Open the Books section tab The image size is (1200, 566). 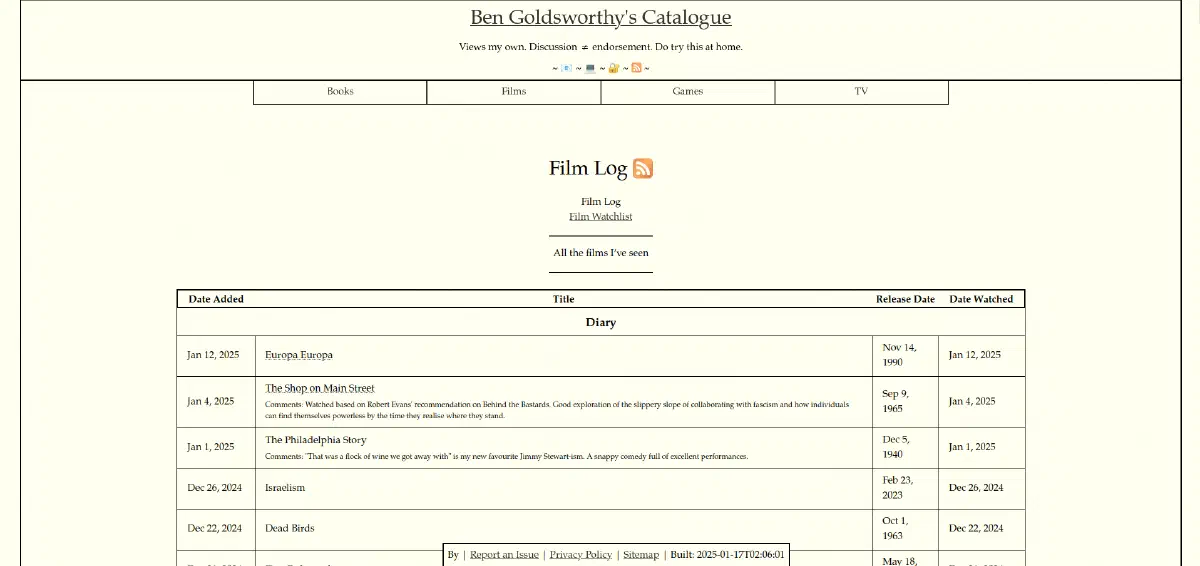click(340, 92)
